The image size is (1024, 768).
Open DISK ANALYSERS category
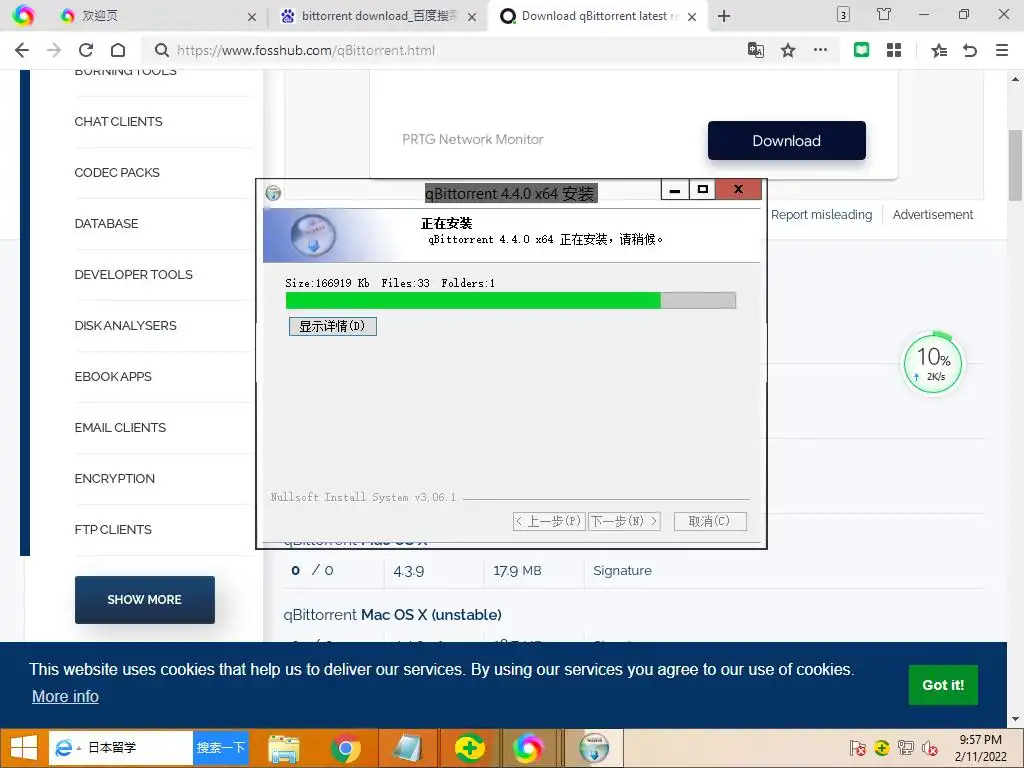125,325
